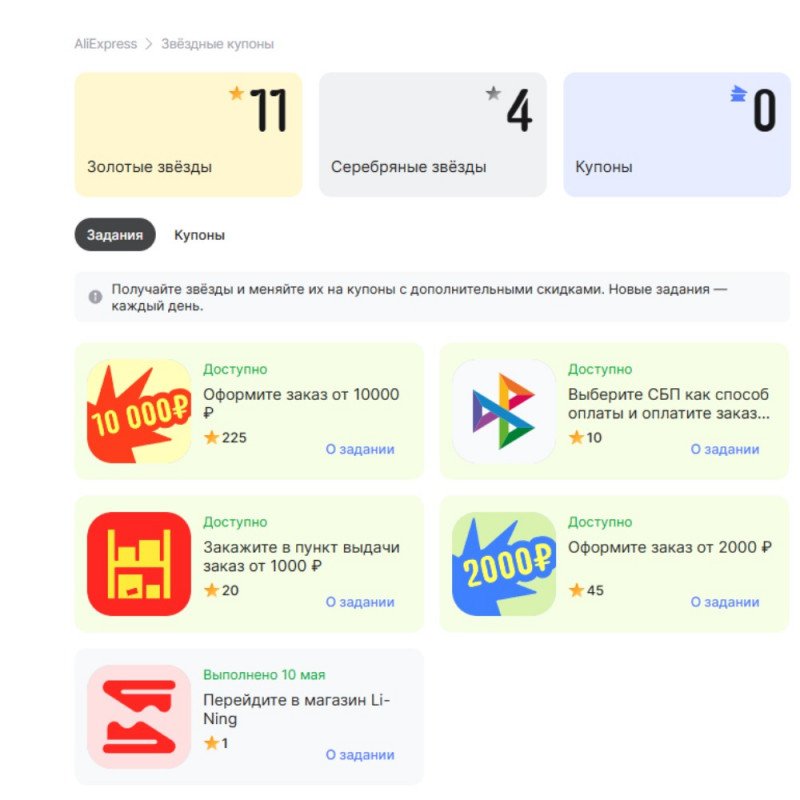Click the blue 2000₽ task icon
Viewport: 800px width, 800px height.
[504, 564]
